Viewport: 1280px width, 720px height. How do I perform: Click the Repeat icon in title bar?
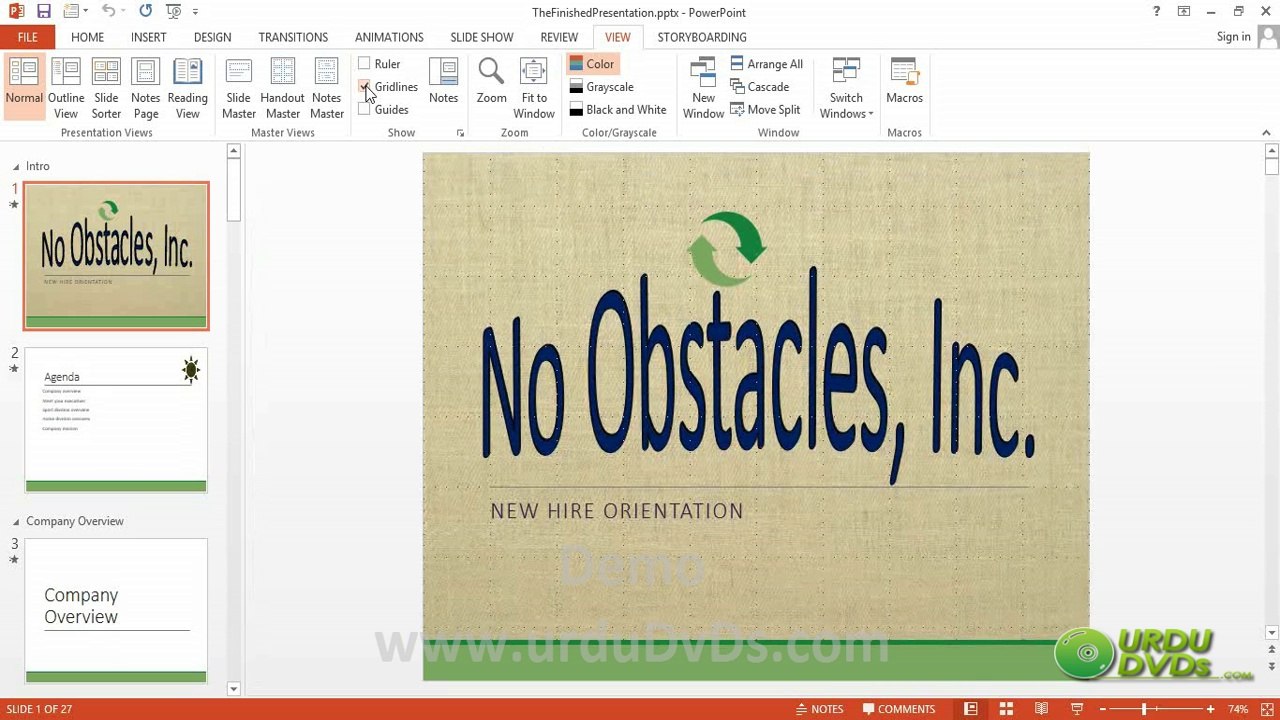tap(146, 12)
